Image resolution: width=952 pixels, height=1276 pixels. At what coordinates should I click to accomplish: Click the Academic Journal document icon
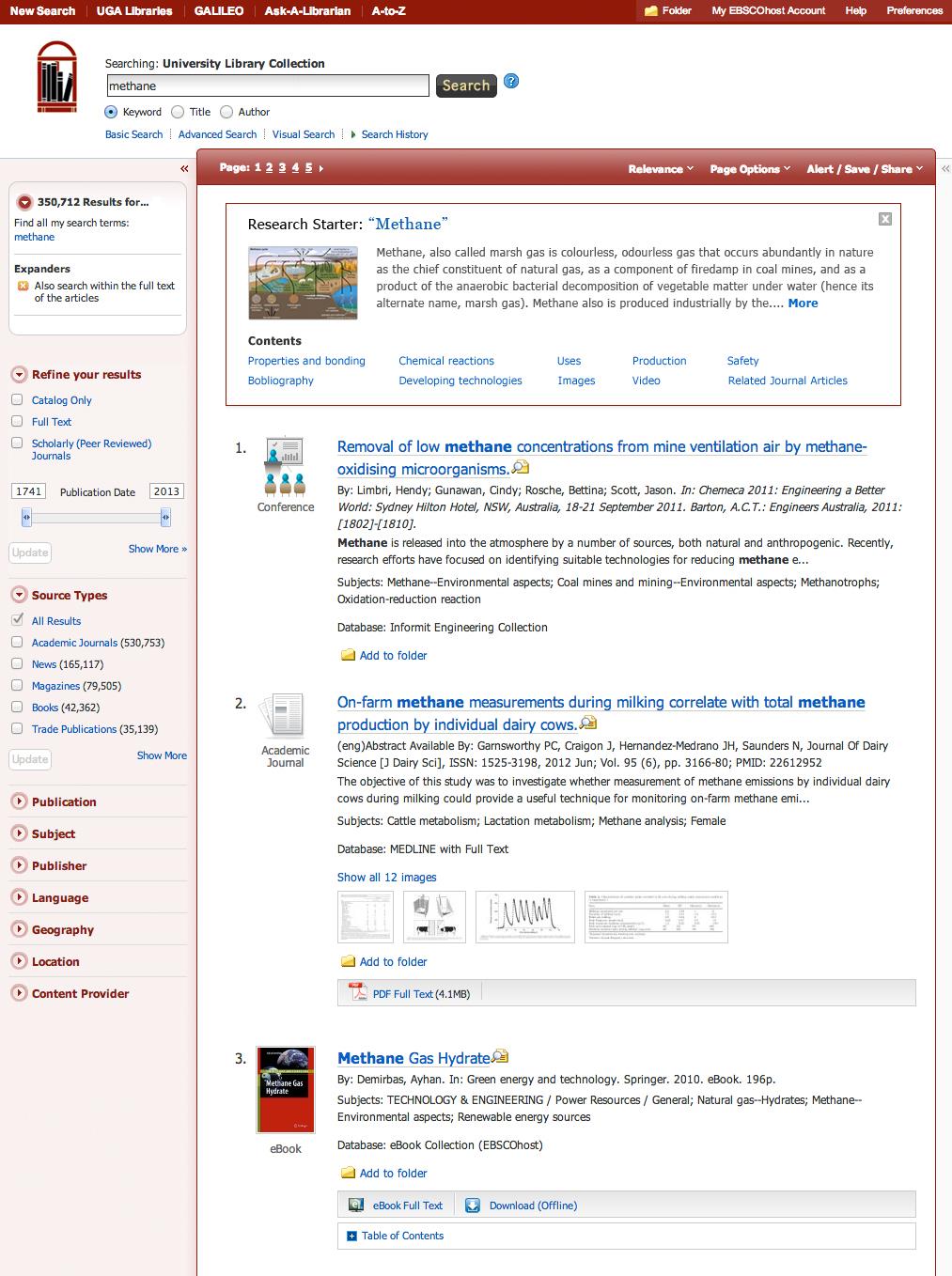click(x=281, y=716)
